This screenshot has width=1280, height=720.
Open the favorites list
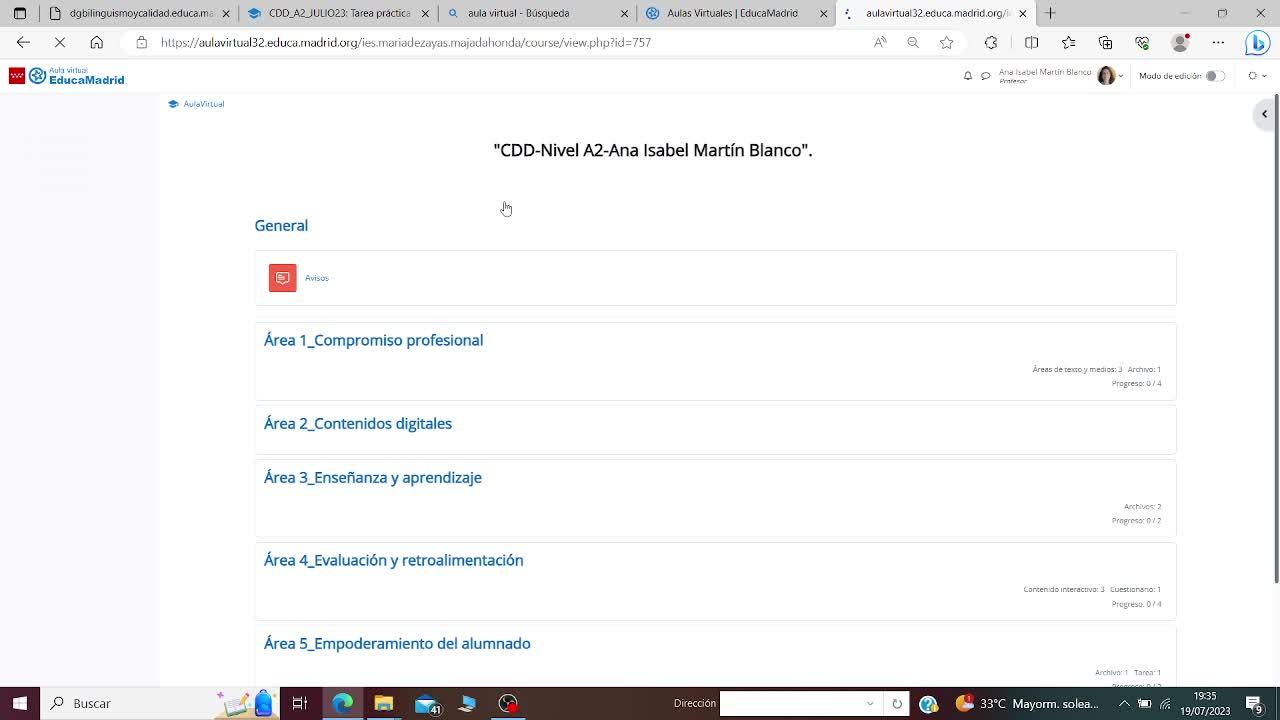(1068, 42)
